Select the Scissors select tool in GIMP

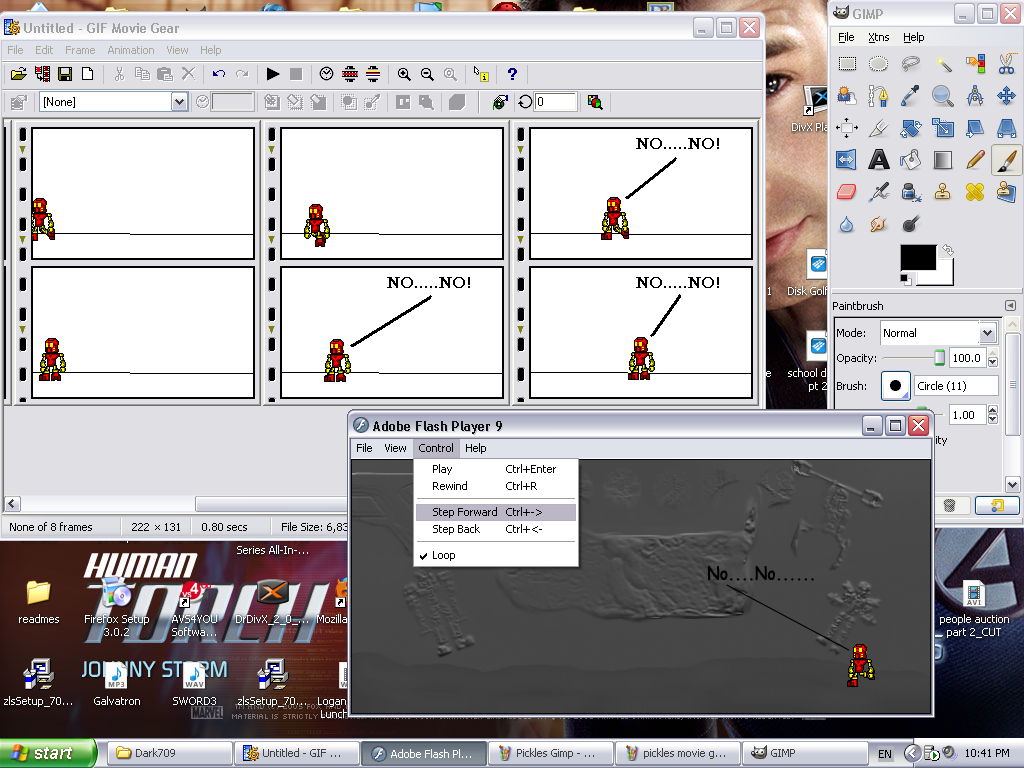(1007, 64)
